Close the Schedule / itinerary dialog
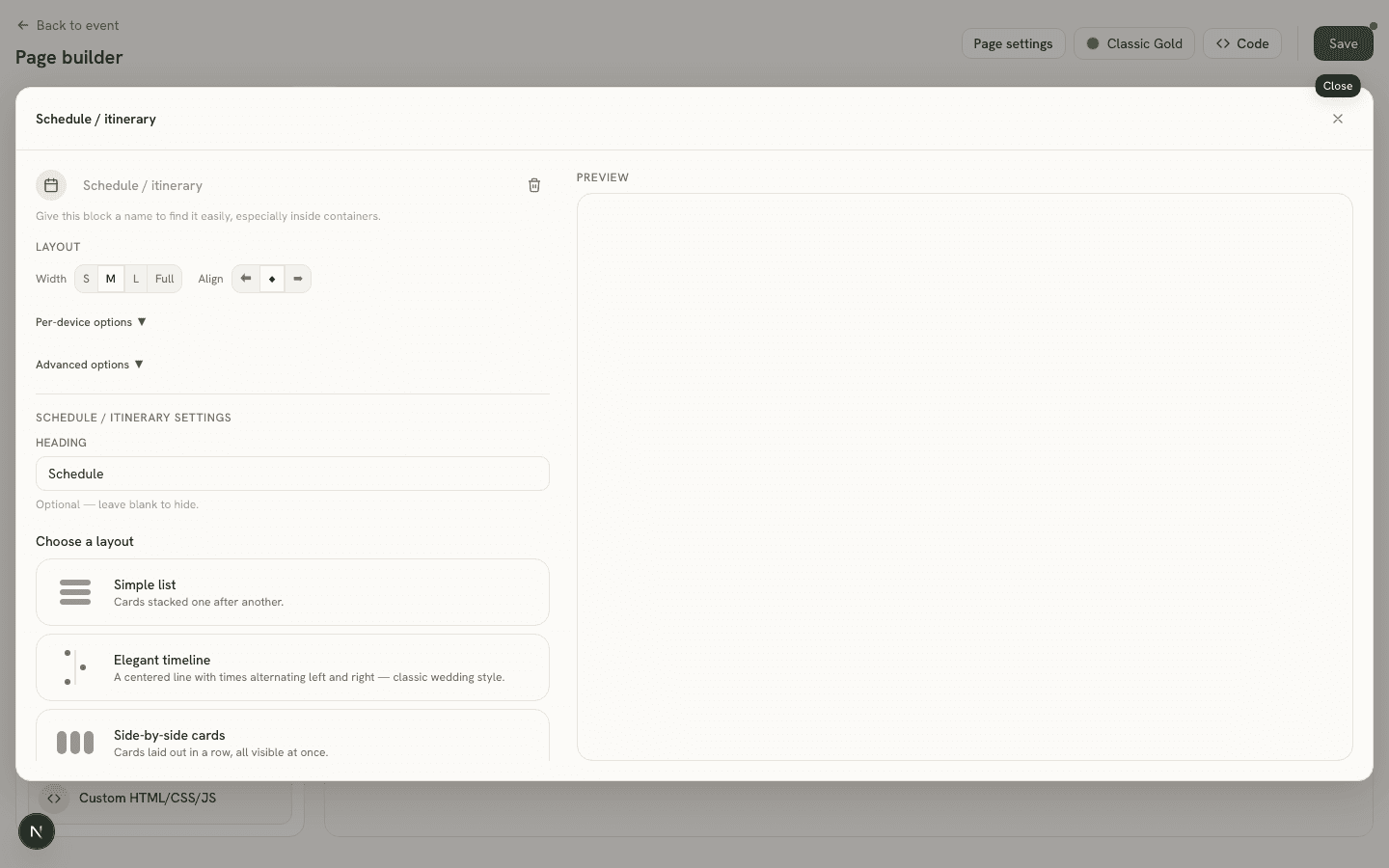This screenshot has width=1389, height=868. pos(1337,119)
